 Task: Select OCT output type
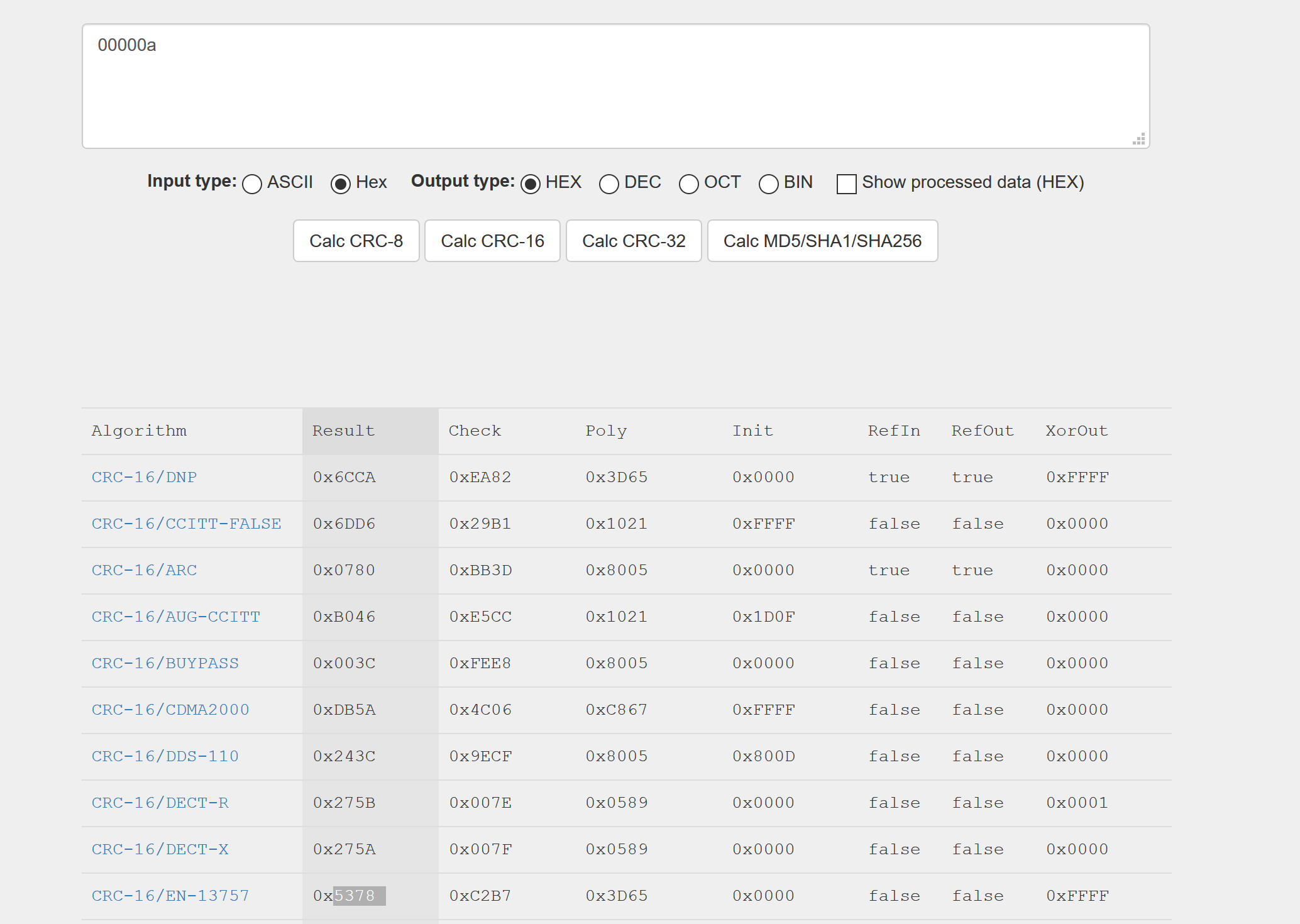(689, 184)
